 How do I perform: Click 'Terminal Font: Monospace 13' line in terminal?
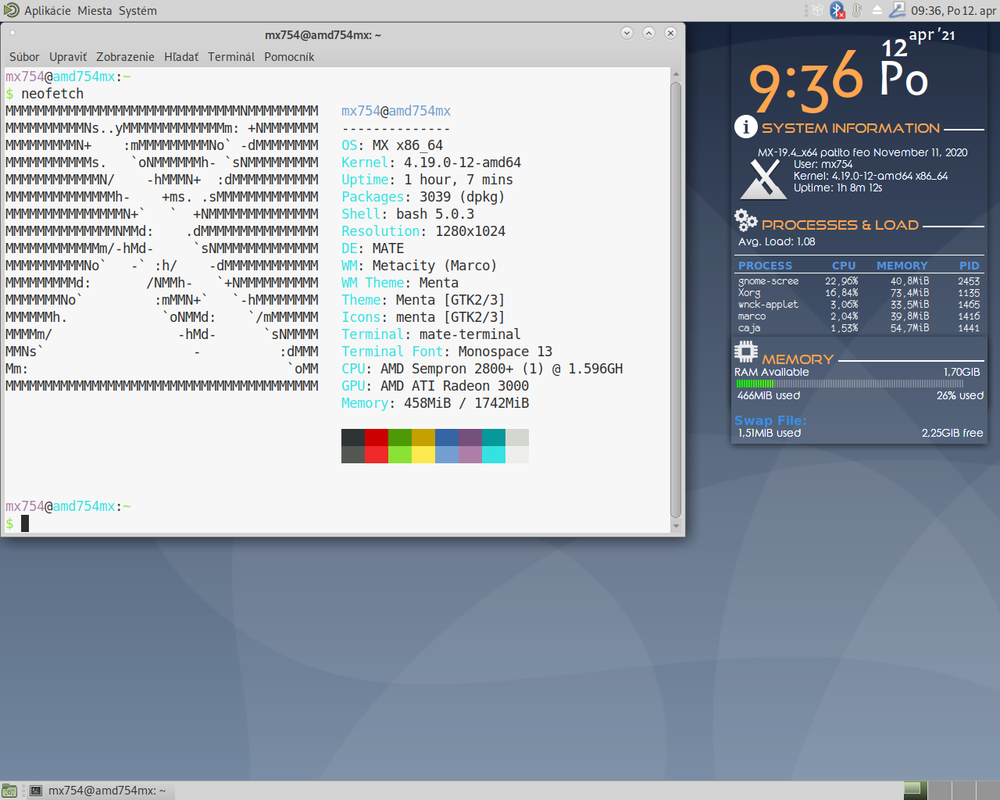(447, 352)
